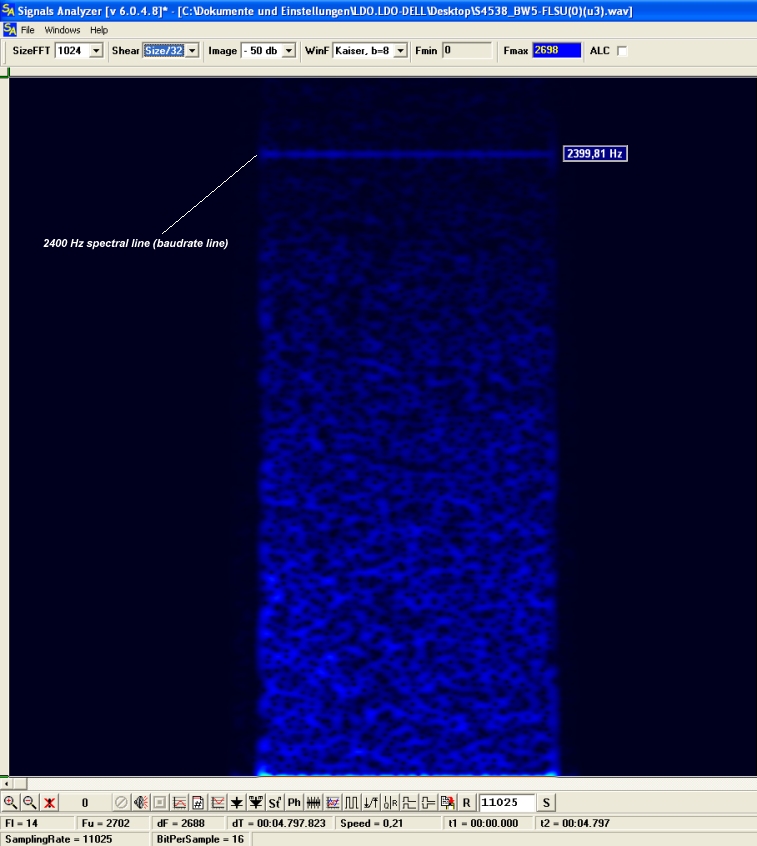Open the Image -50 db dropdown

[x=289, y=51]
